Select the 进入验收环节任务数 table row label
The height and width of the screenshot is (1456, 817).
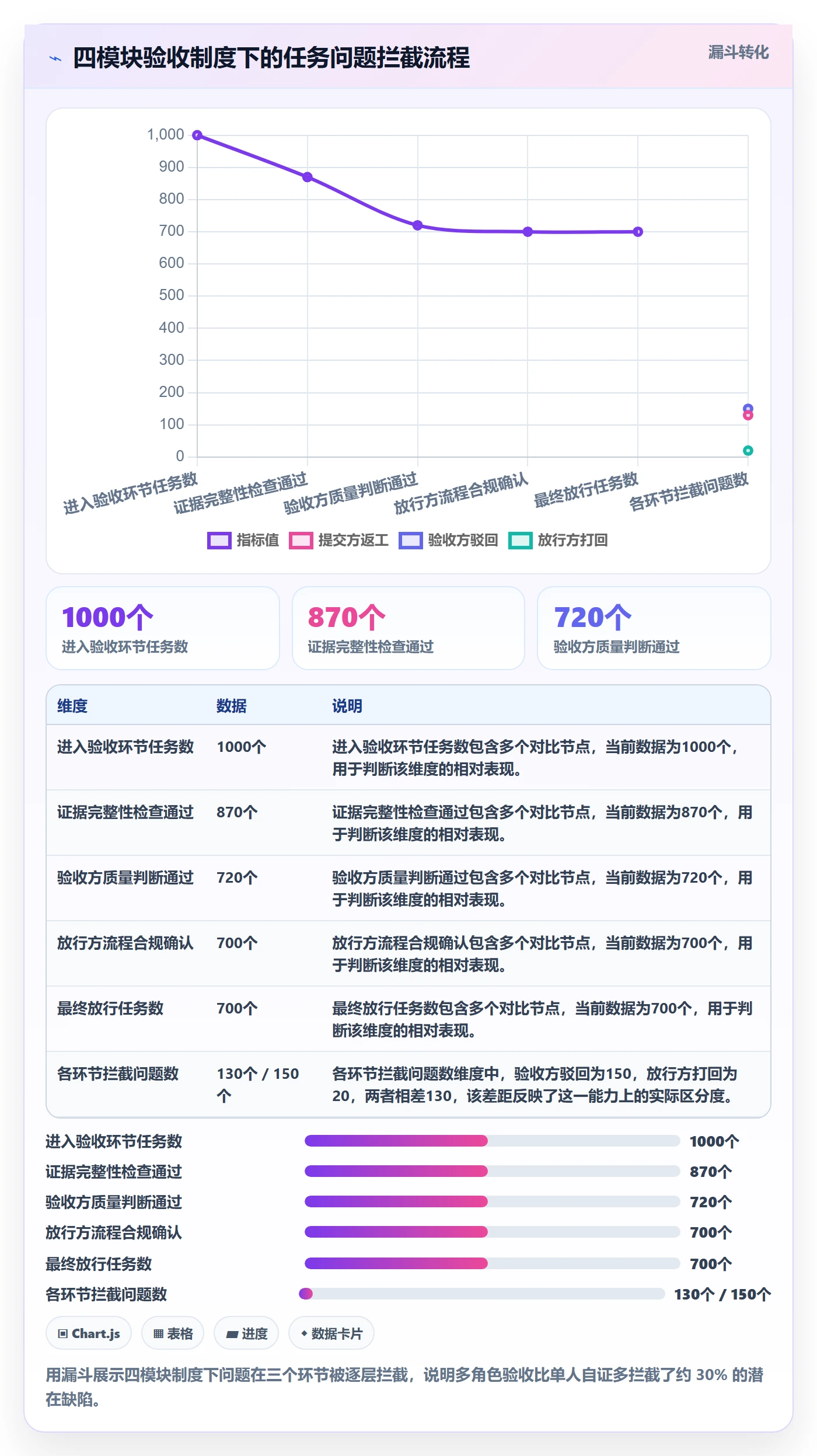tap(125, 747)
